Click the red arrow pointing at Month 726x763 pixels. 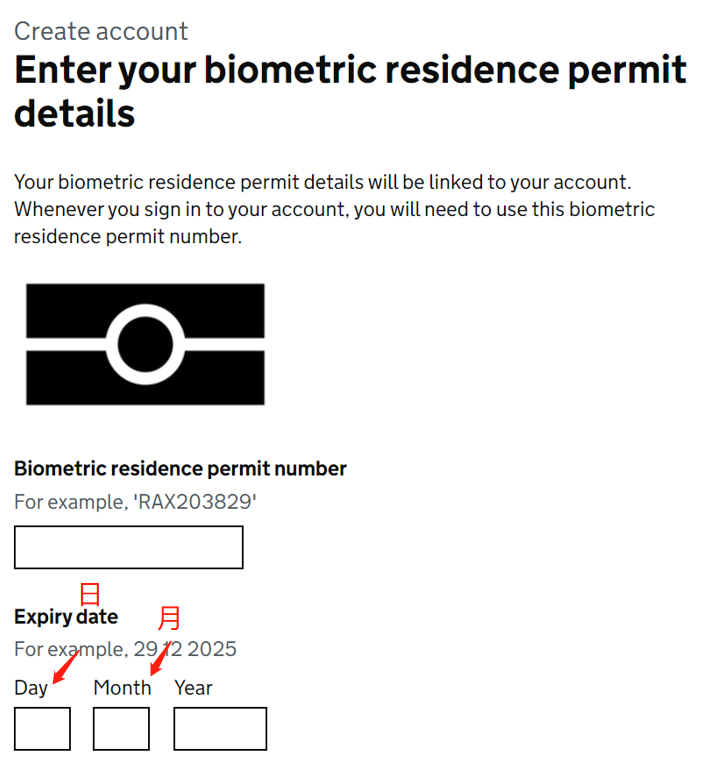(161, 658)
